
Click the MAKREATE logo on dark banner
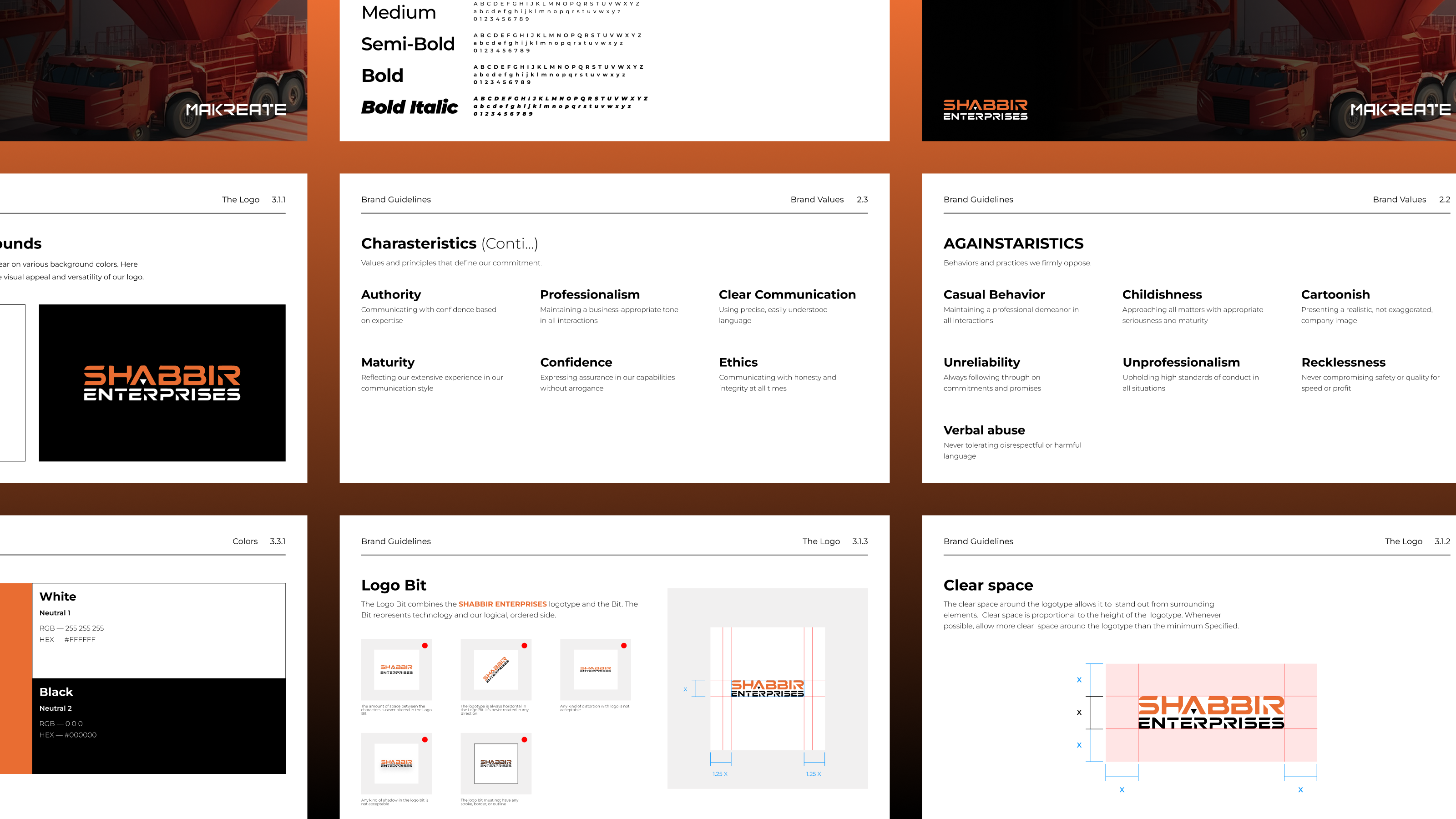1400,110
